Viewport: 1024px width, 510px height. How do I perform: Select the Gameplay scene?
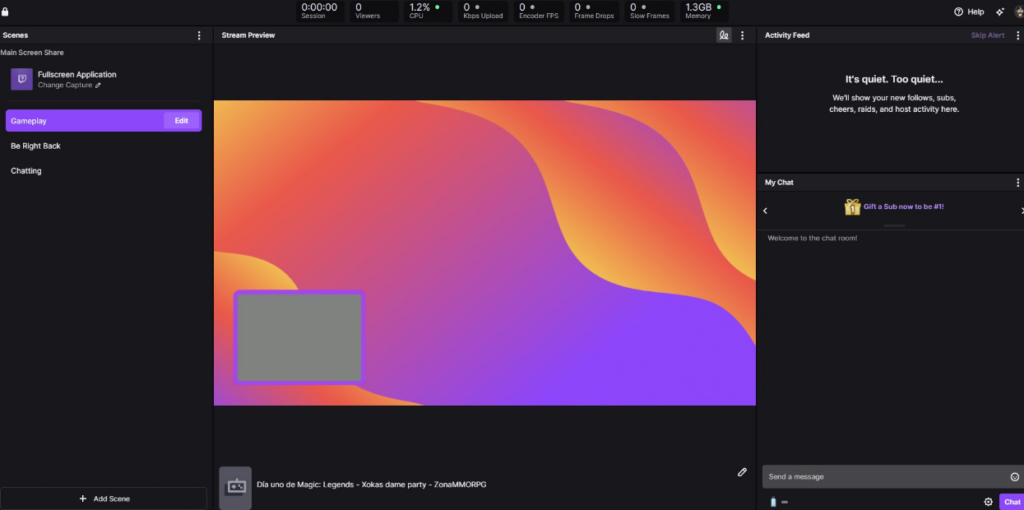pos(104,121)
